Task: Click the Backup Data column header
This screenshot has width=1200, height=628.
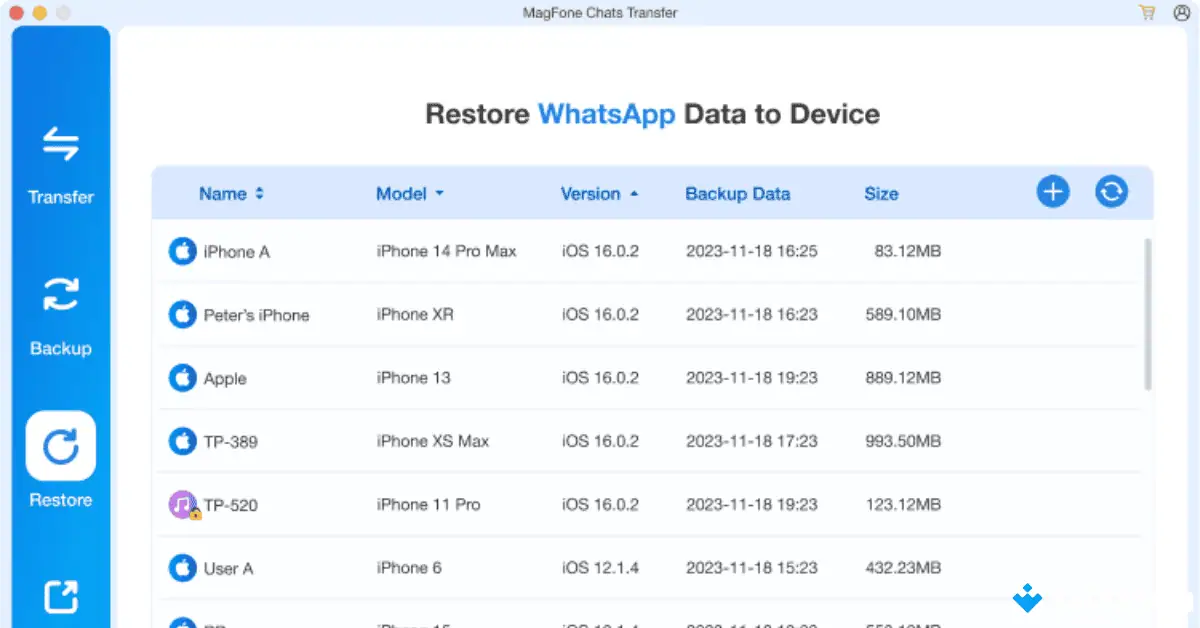Action: pyautogui.click(x=737, y=194)
